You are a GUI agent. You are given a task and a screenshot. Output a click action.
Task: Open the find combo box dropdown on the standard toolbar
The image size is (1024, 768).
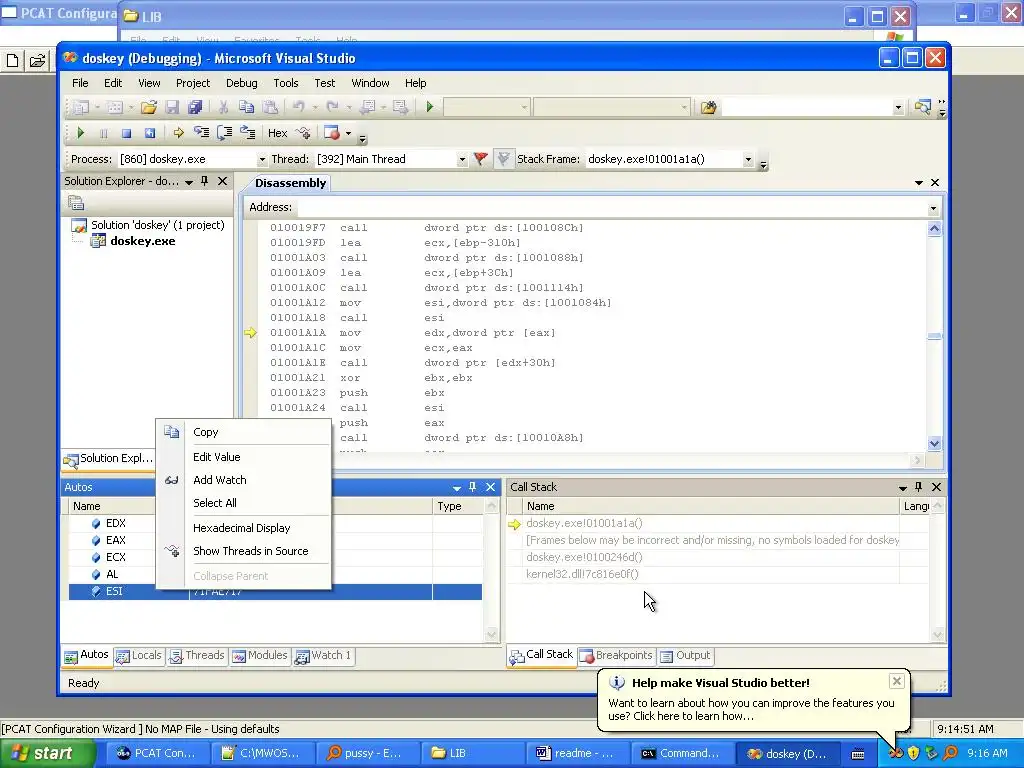point(898,107)
